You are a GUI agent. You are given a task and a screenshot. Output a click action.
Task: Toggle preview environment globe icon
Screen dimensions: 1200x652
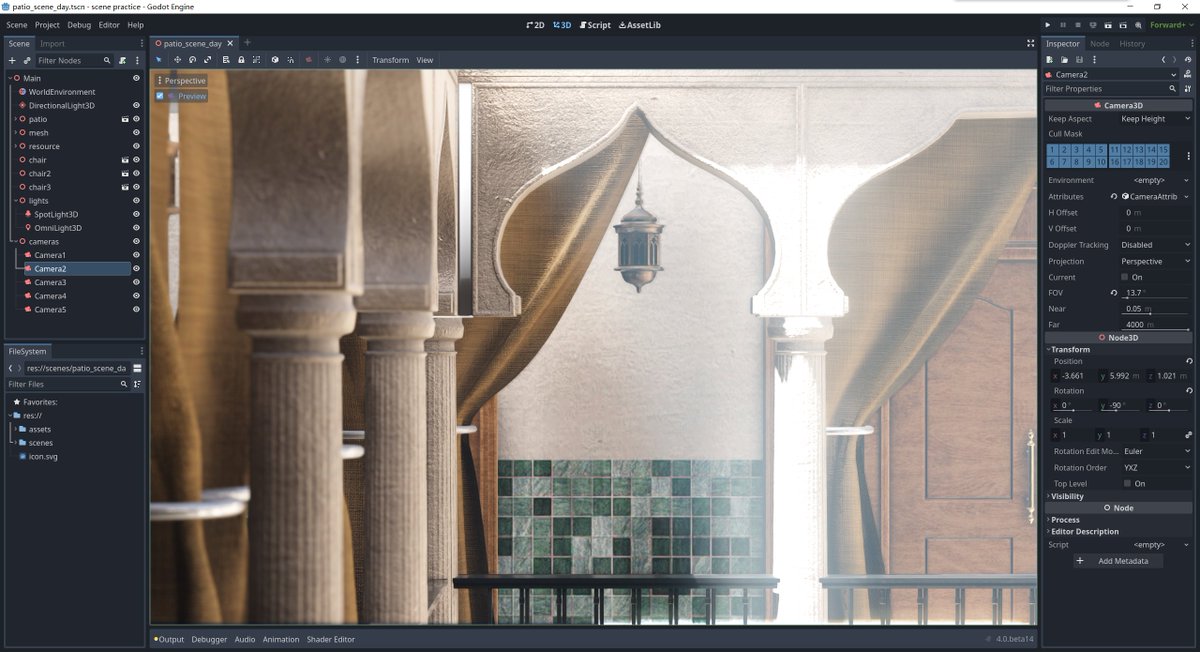pos(342,60)
